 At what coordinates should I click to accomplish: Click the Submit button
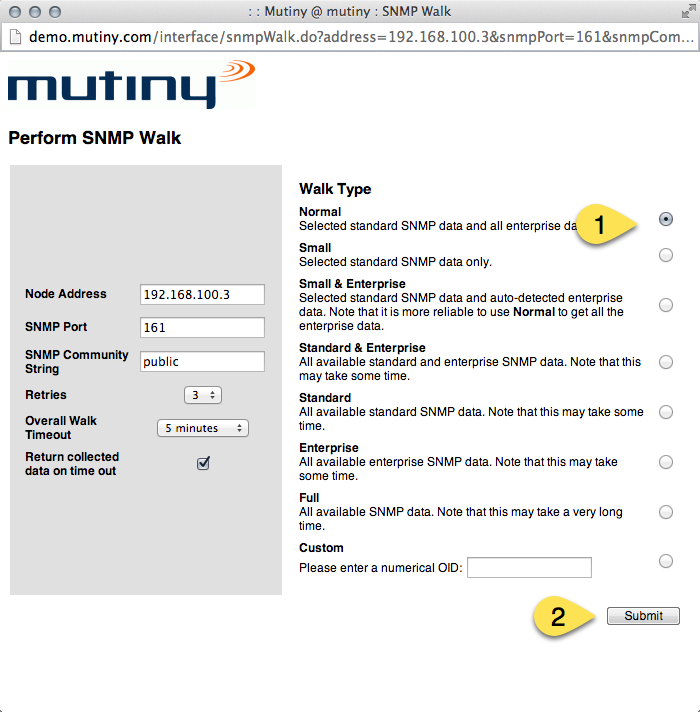643,616
